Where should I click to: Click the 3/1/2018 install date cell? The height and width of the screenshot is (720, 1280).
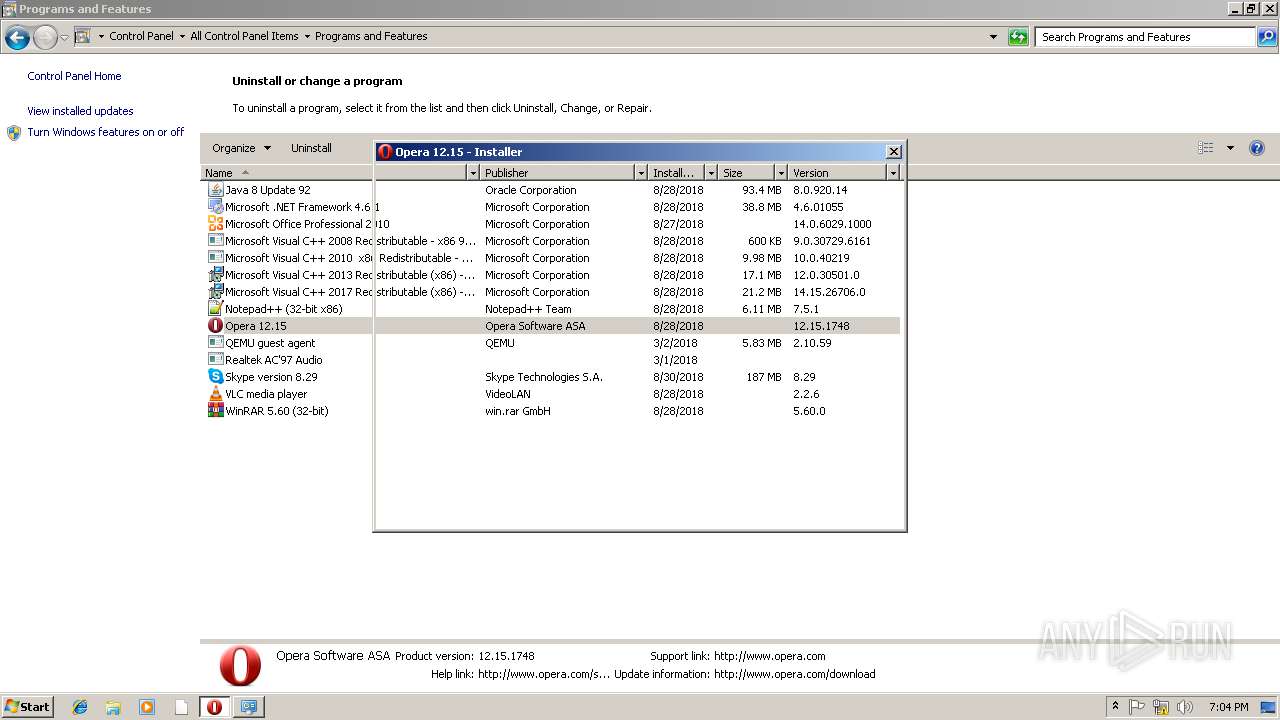[675, 360]
